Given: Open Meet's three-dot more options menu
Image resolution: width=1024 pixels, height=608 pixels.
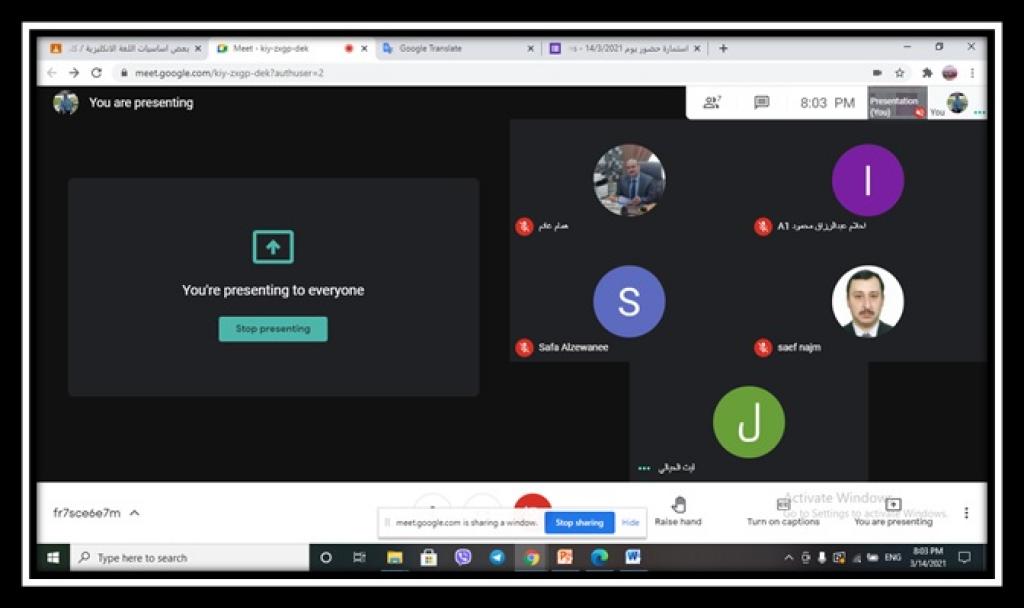Looking at the screenshot, I should coord(966,513).
